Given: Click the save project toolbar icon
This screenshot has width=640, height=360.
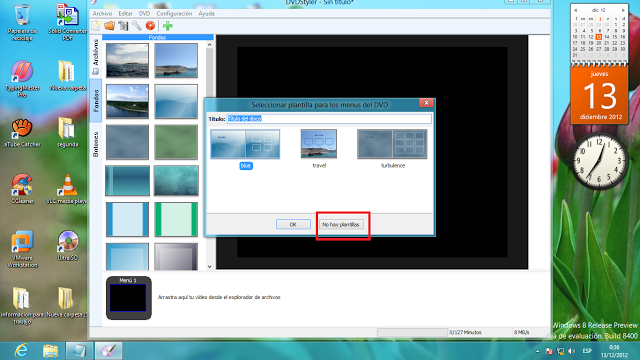Looking at the screenshot, I should (123, 26).
